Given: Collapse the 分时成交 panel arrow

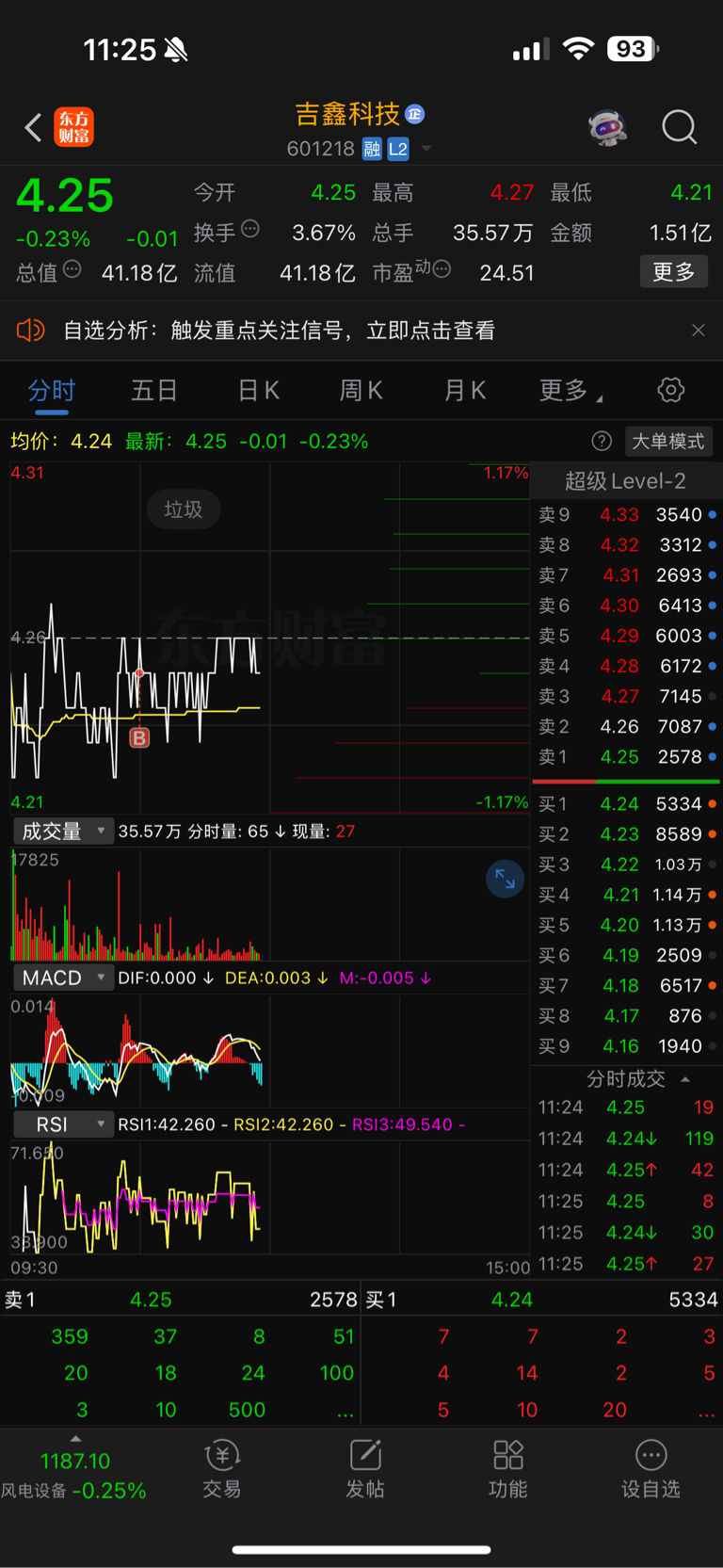Looking at the screenshot, I should (685, 1079).
